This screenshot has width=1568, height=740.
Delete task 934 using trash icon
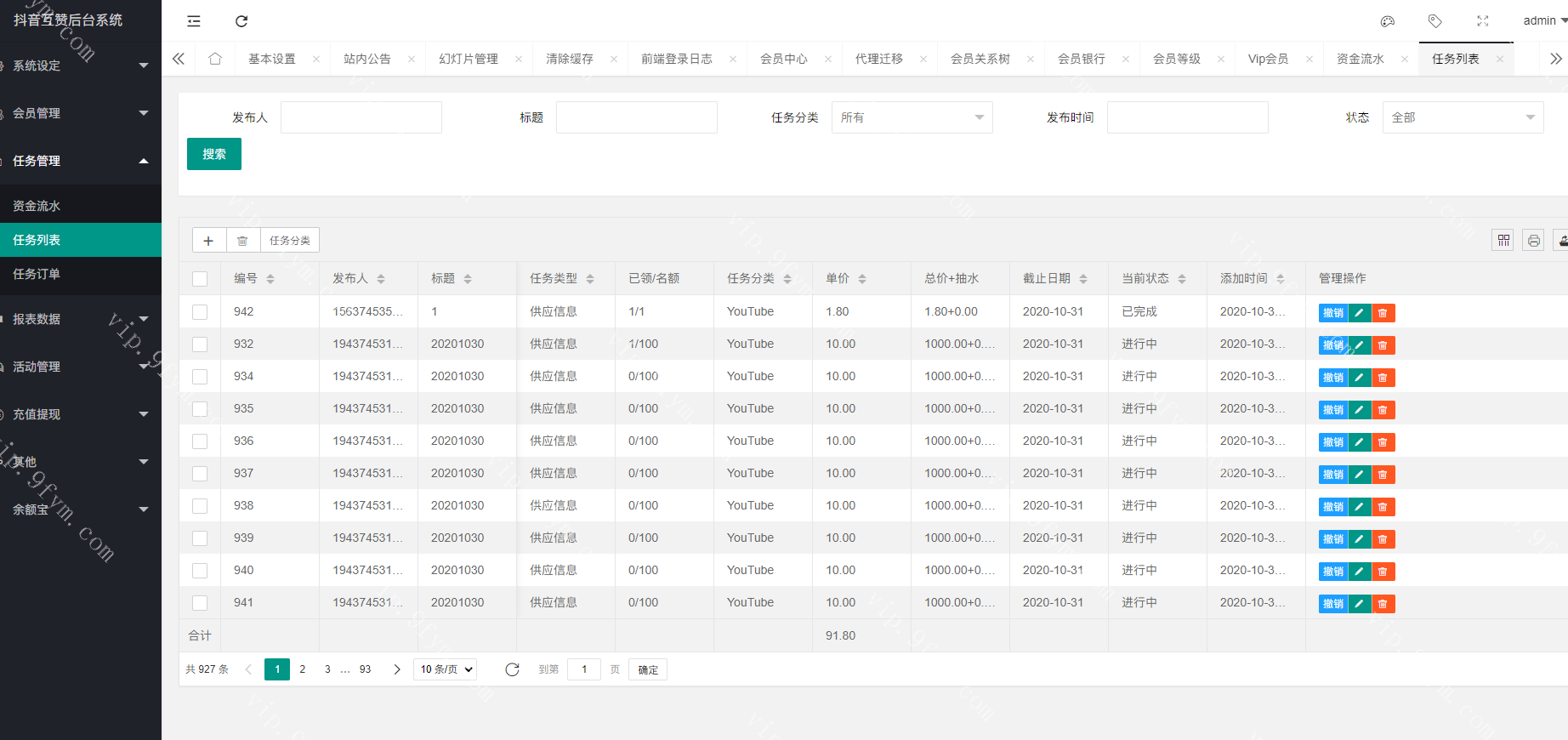tap(1383, 378)
